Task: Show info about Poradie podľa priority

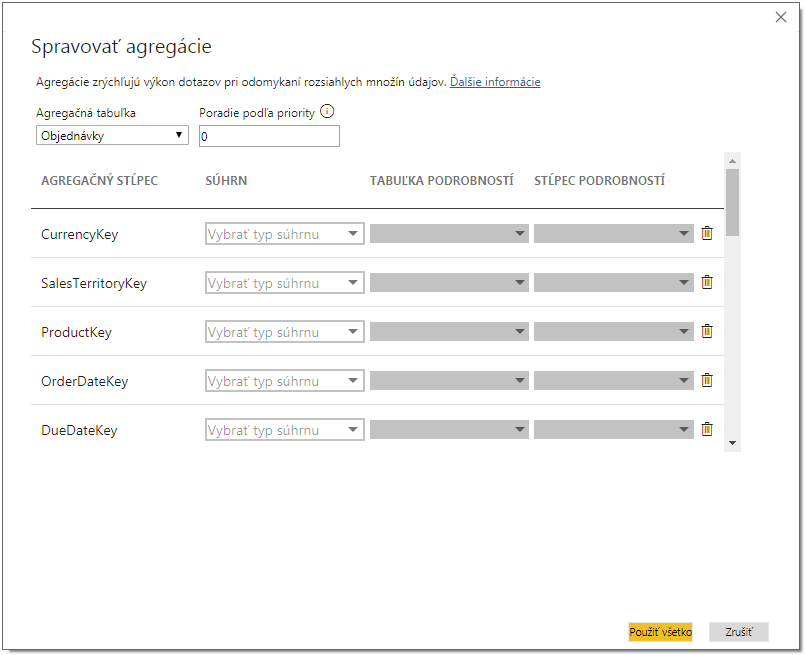Action: coord(327,111)
